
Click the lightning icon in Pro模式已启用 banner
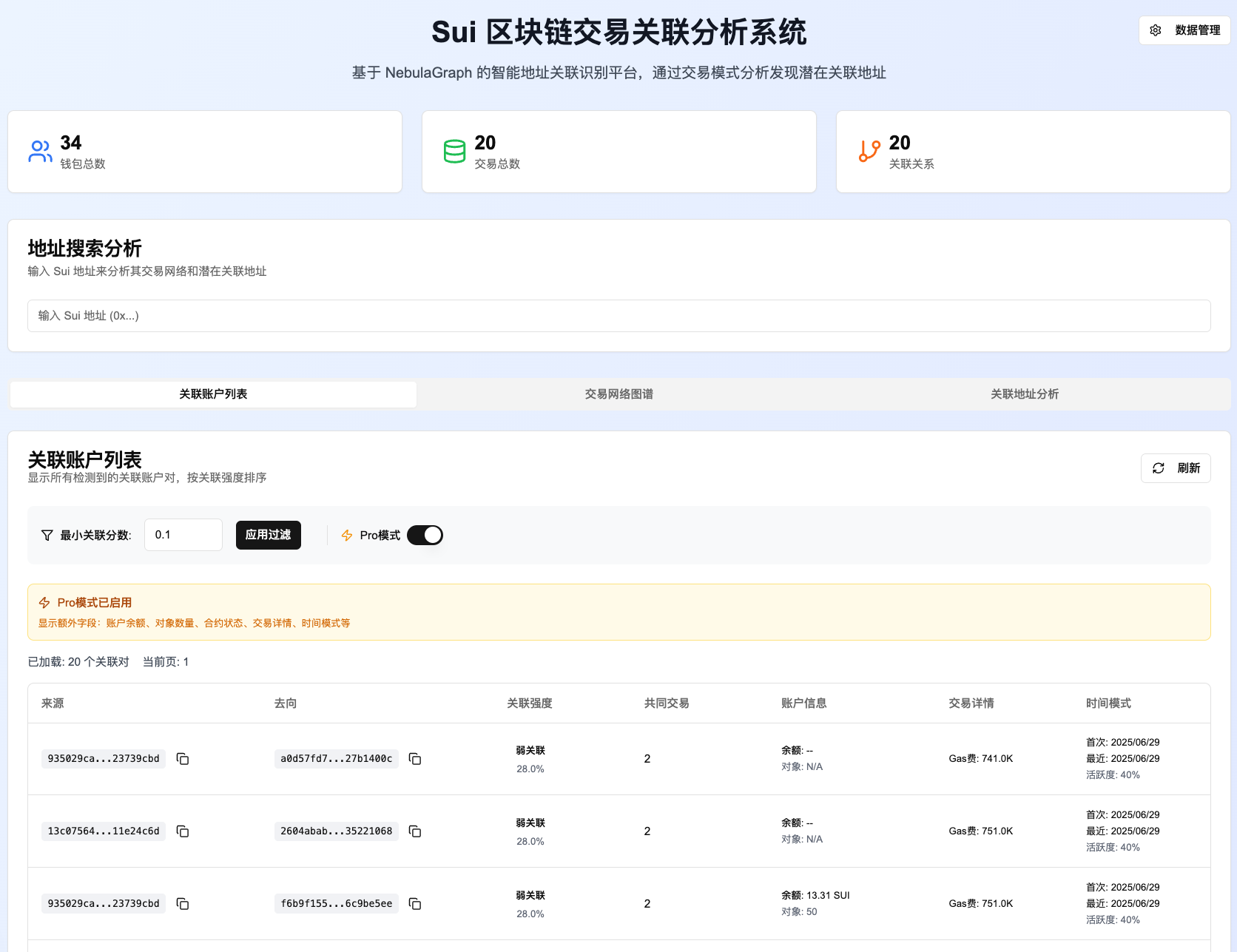pyautogui.click(x=44, y=603)
